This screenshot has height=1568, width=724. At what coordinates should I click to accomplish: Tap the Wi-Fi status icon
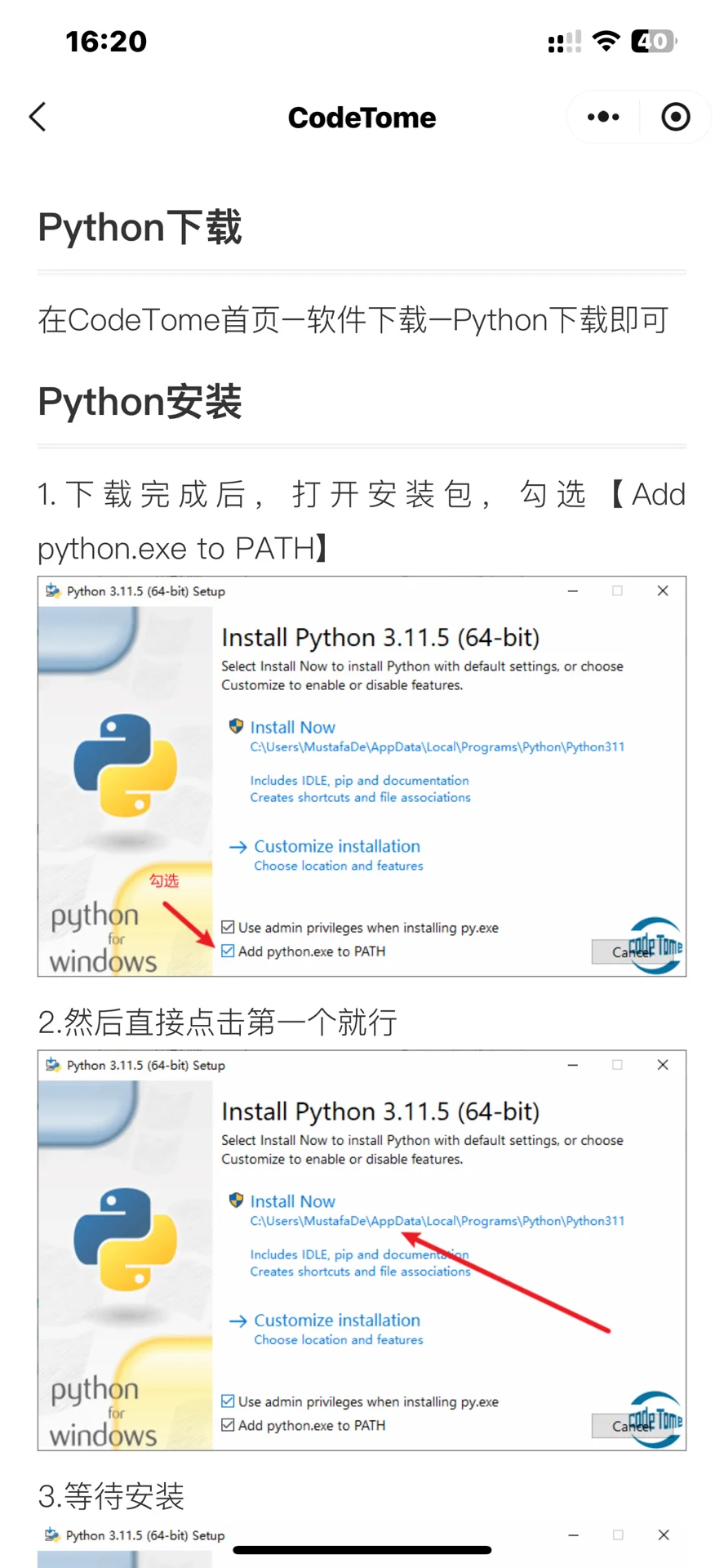606,41
